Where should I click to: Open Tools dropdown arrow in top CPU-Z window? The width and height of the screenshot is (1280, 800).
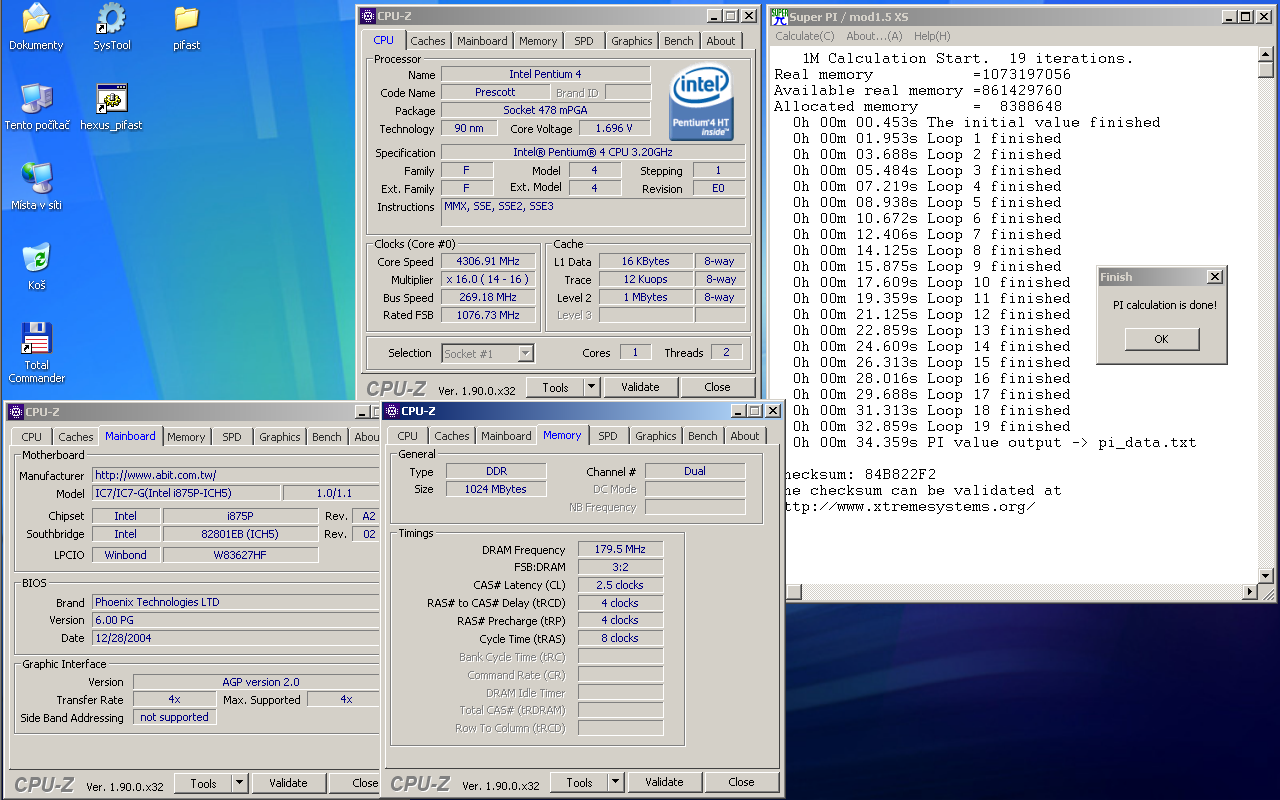pos(591,387)
